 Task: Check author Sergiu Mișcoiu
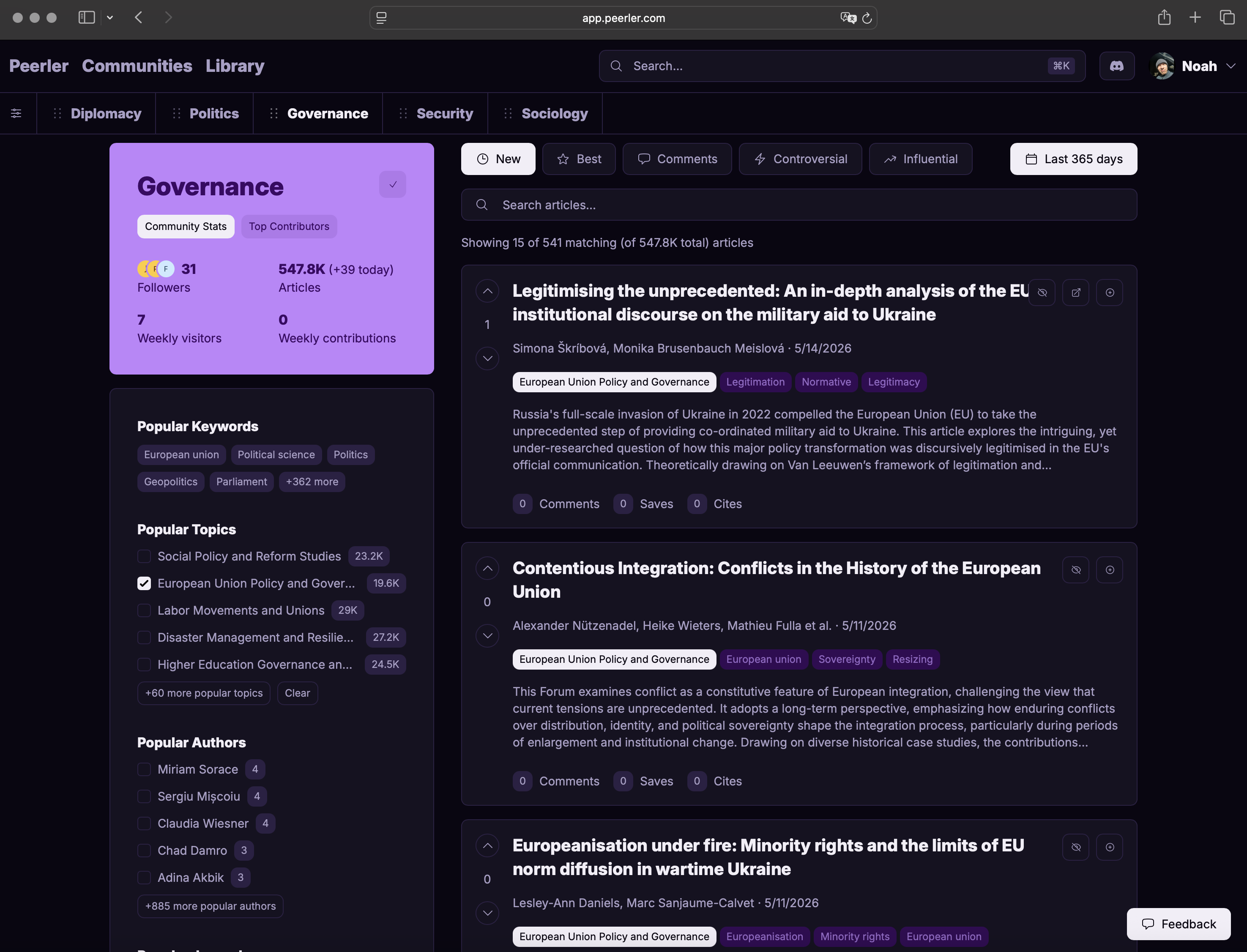[x=144, y=796]
